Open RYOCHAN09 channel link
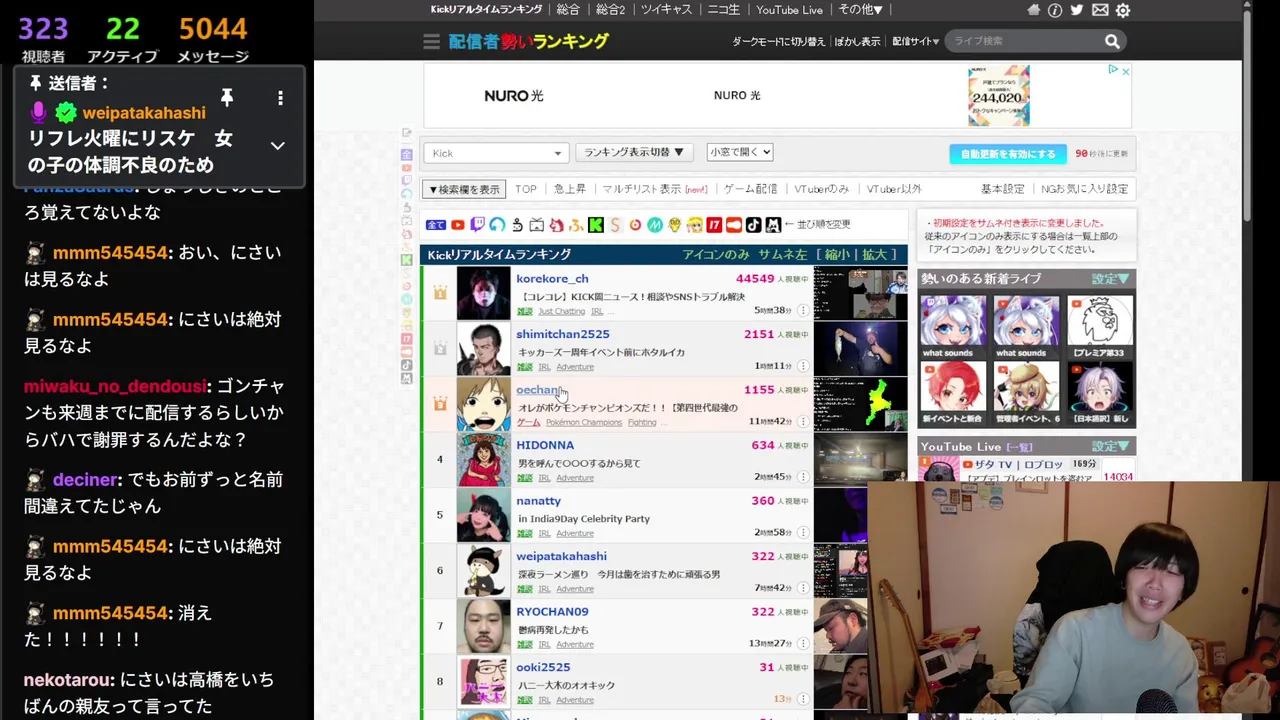Image resolution: width=1280 pixels, height=720 pixels. (552, 612)
